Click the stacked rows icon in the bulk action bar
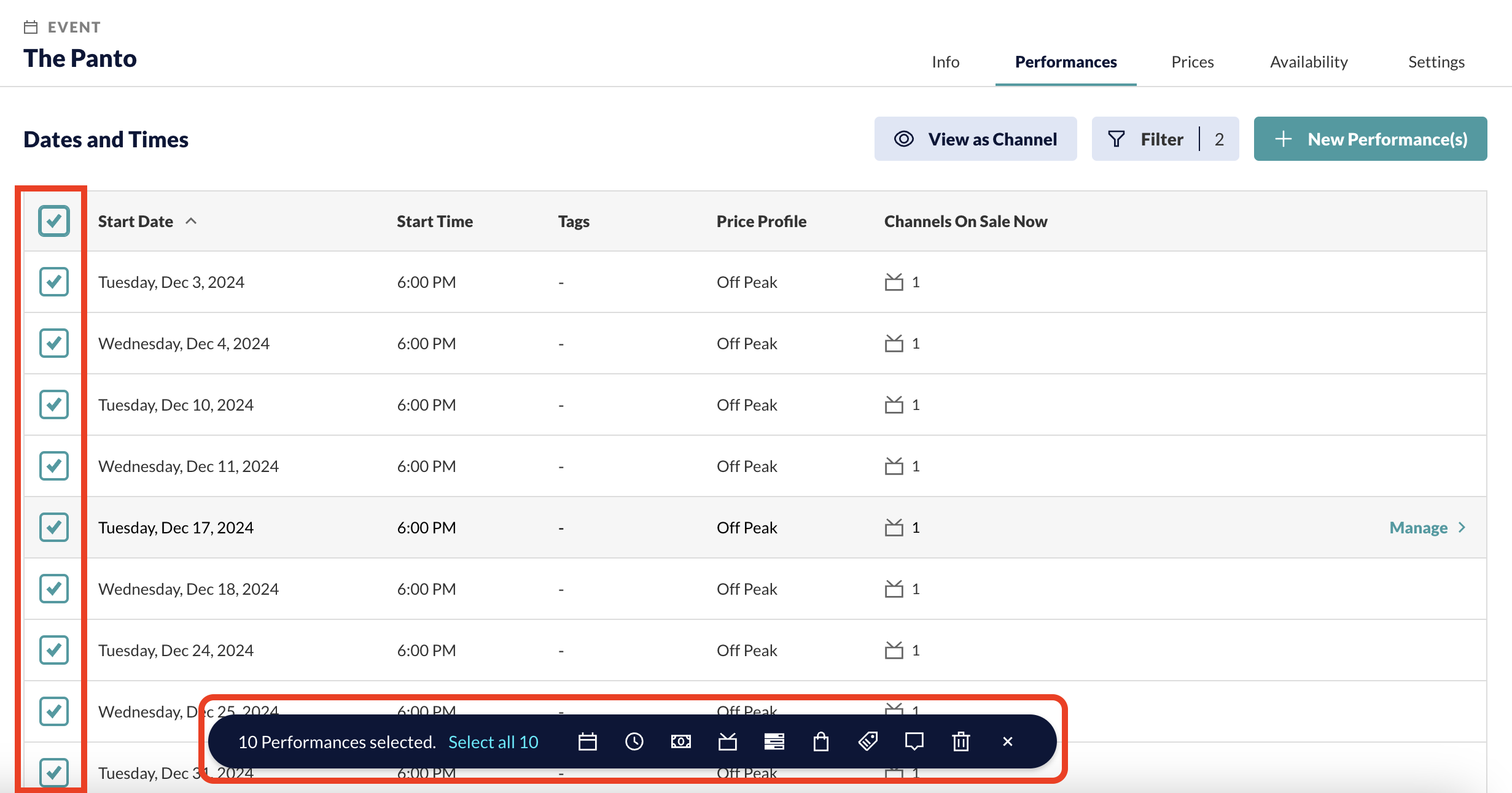The image size is (1512, 793). [x=774, y=741]
